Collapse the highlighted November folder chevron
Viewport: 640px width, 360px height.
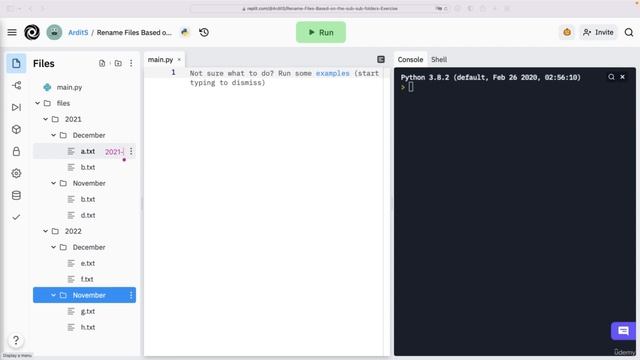click(x=53, y=295)
